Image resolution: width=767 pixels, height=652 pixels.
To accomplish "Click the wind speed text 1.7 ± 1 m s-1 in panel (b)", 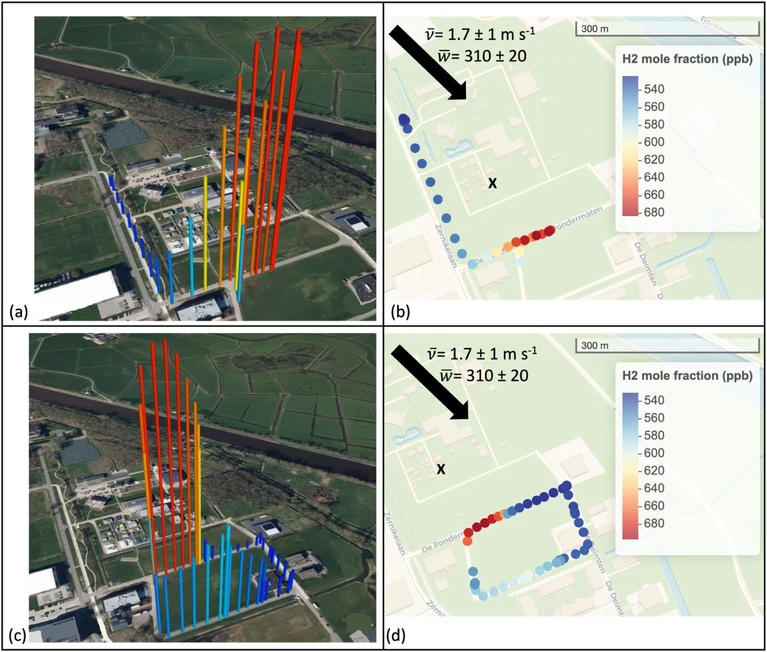I will point(480,35).
